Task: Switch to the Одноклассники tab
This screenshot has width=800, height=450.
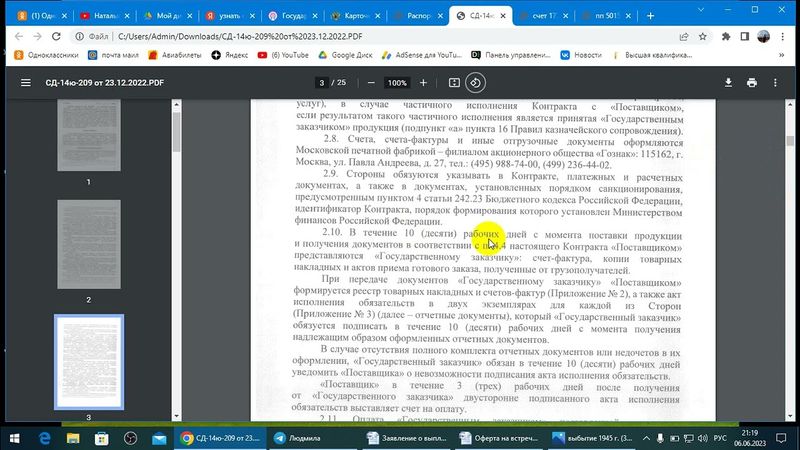Action: pos(42,16)
